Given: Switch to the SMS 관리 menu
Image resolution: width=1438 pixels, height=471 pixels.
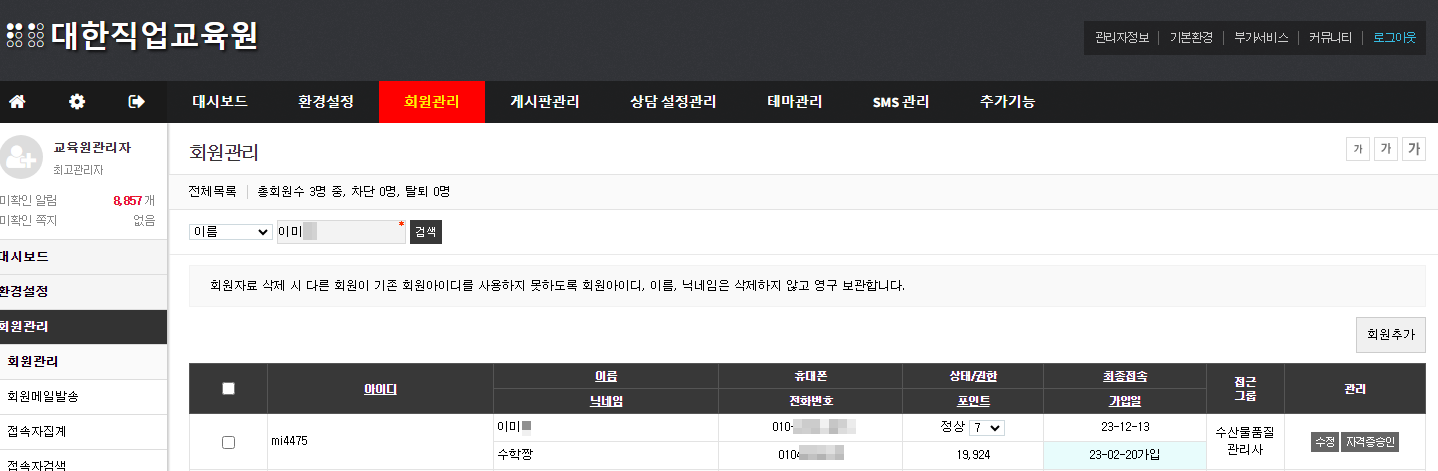Looking at the screenshot, I should coord(900,102).
